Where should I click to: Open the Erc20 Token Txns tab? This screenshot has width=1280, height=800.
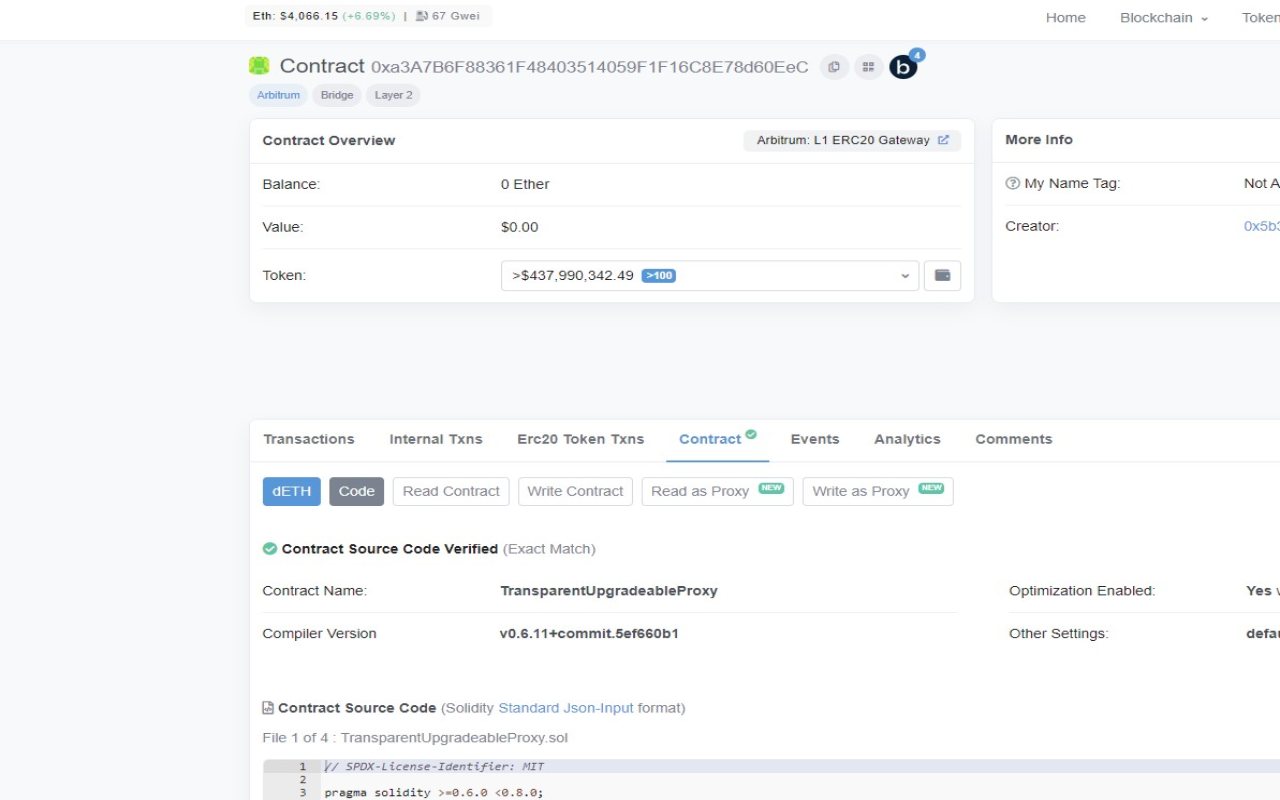pos(580,439)
